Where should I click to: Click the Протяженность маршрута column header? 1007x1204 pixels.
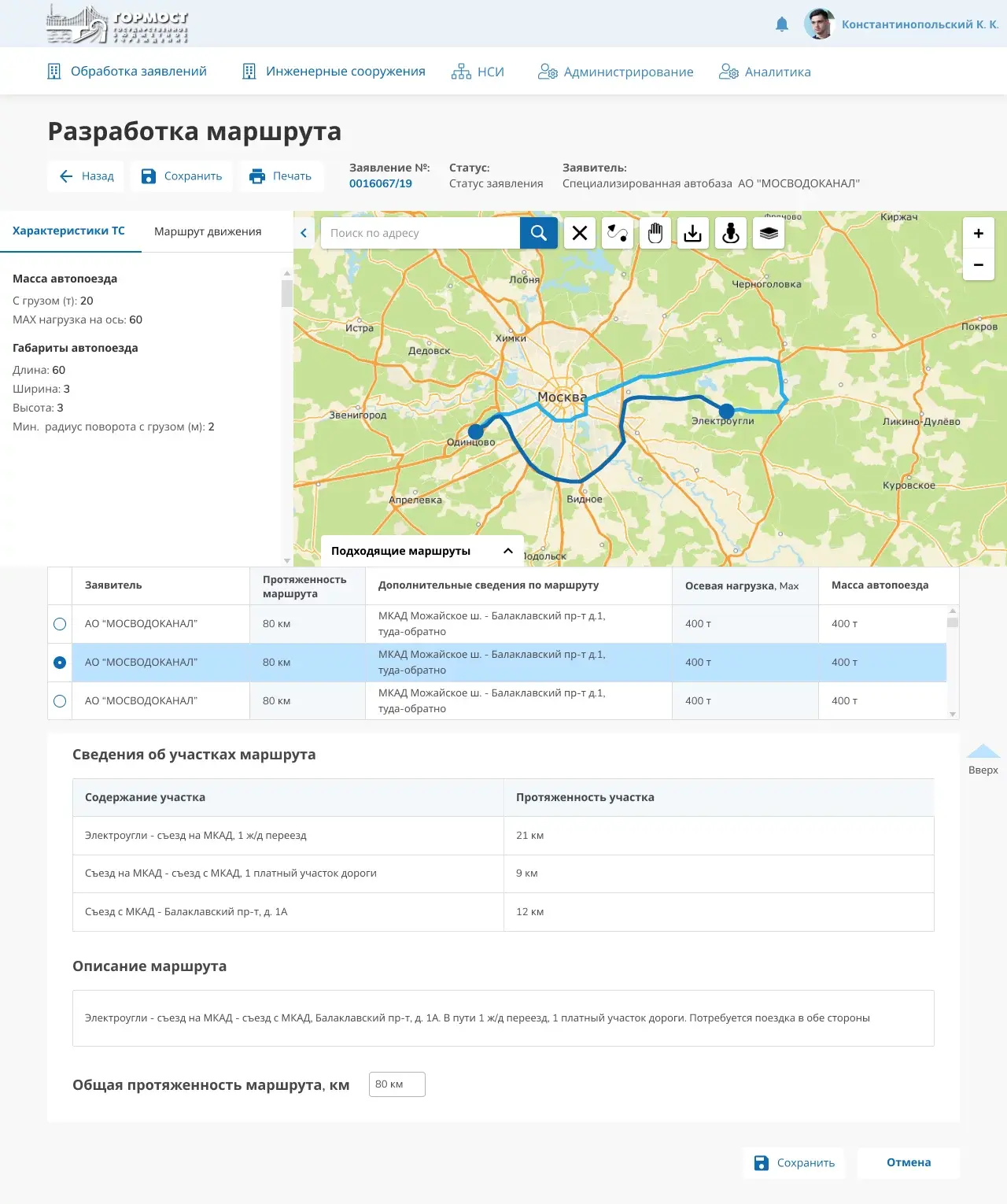[308, 586]
